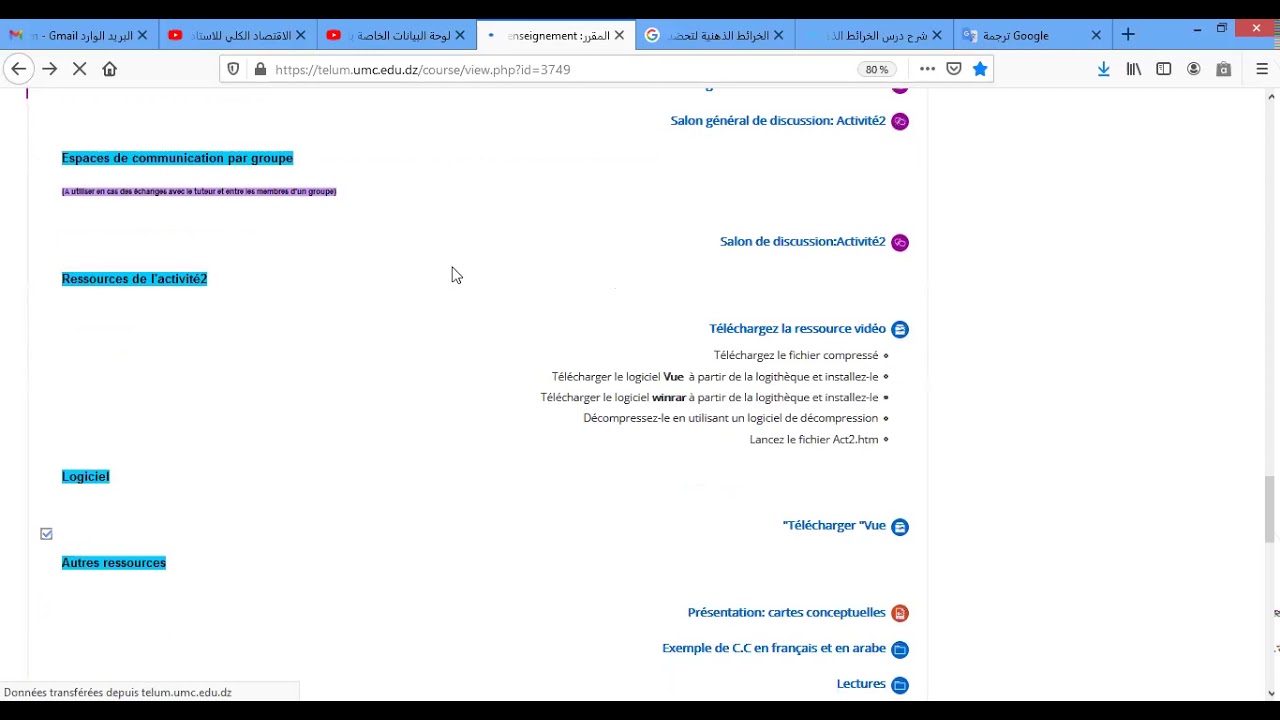Reset zoom using the 80% indicator
1280x720 pixels.
(x=877, y=69)
